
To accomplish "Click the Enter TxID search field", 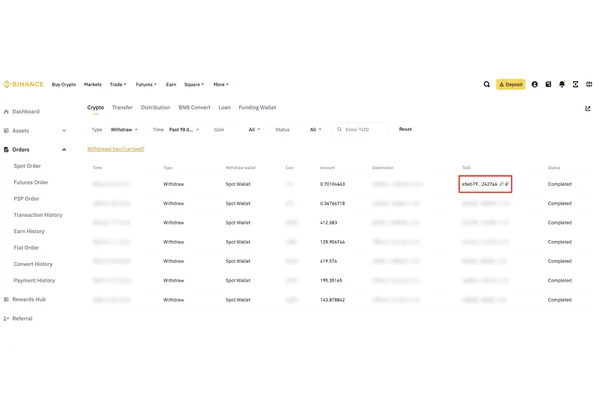I will [360, 130].
